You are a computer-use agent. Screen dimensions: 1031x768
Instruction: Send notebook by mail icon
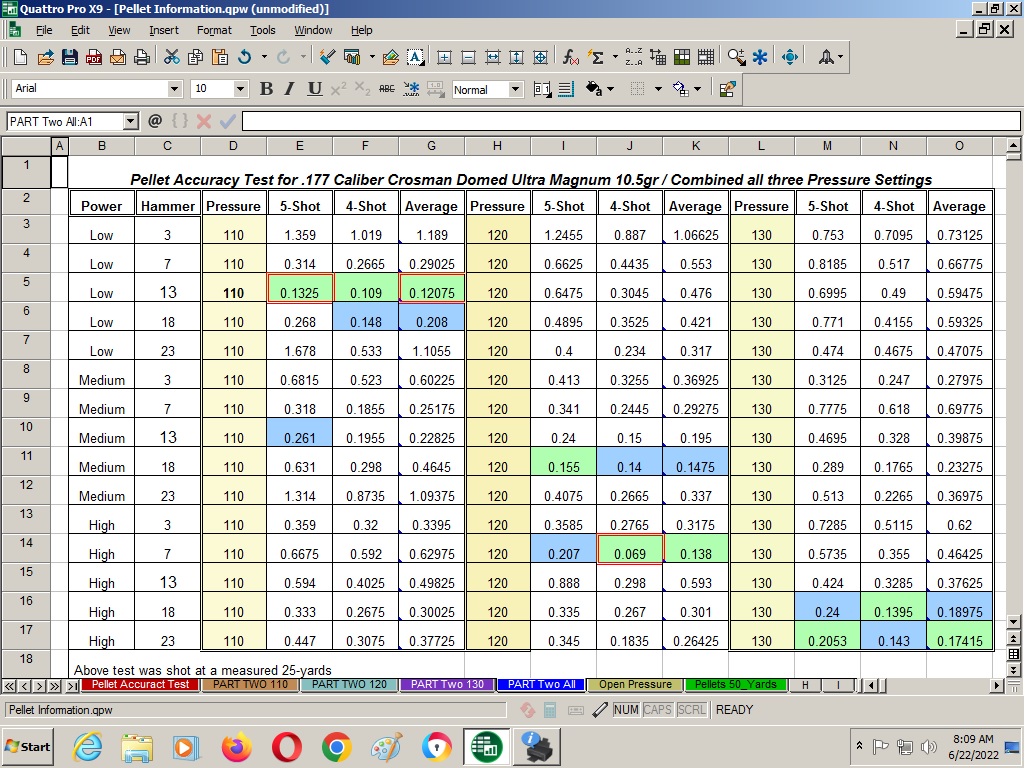pos(118,57)
